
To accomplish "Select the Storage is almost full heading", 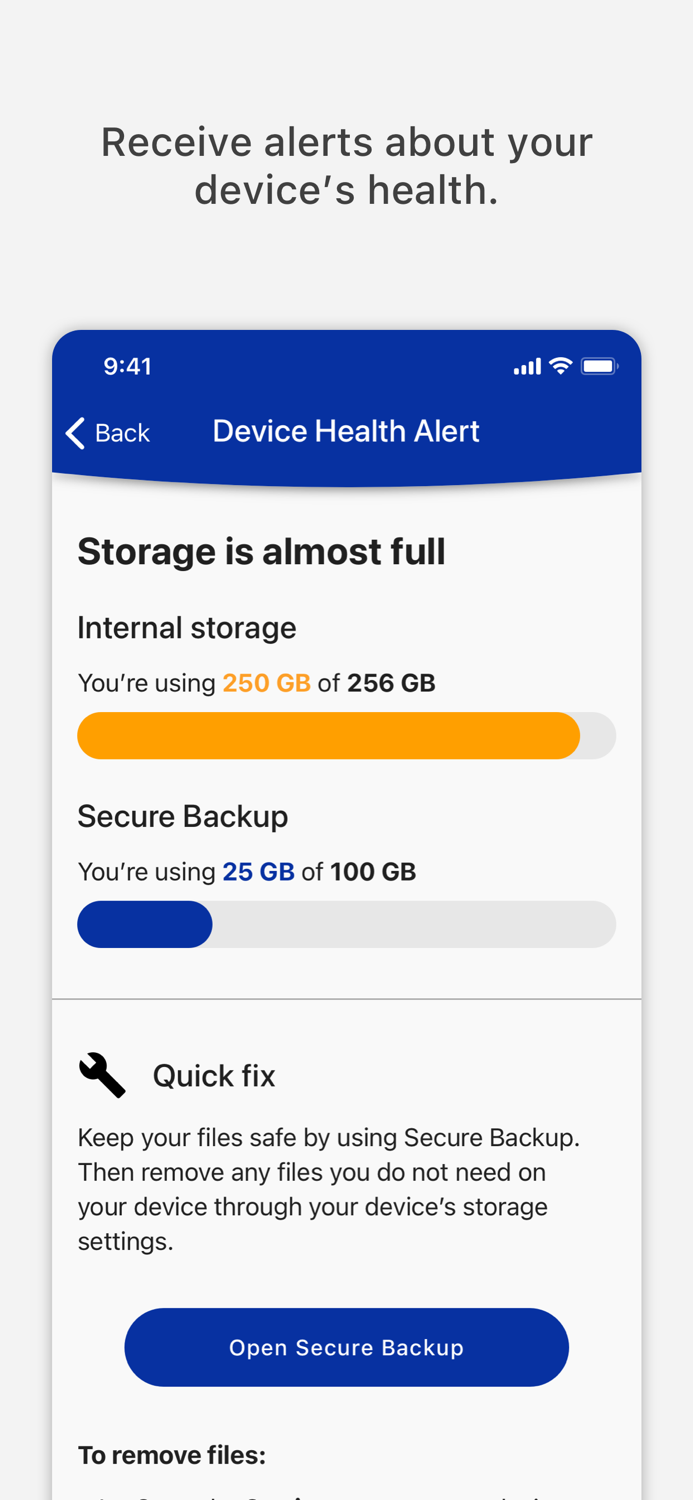I will [262, 551].
